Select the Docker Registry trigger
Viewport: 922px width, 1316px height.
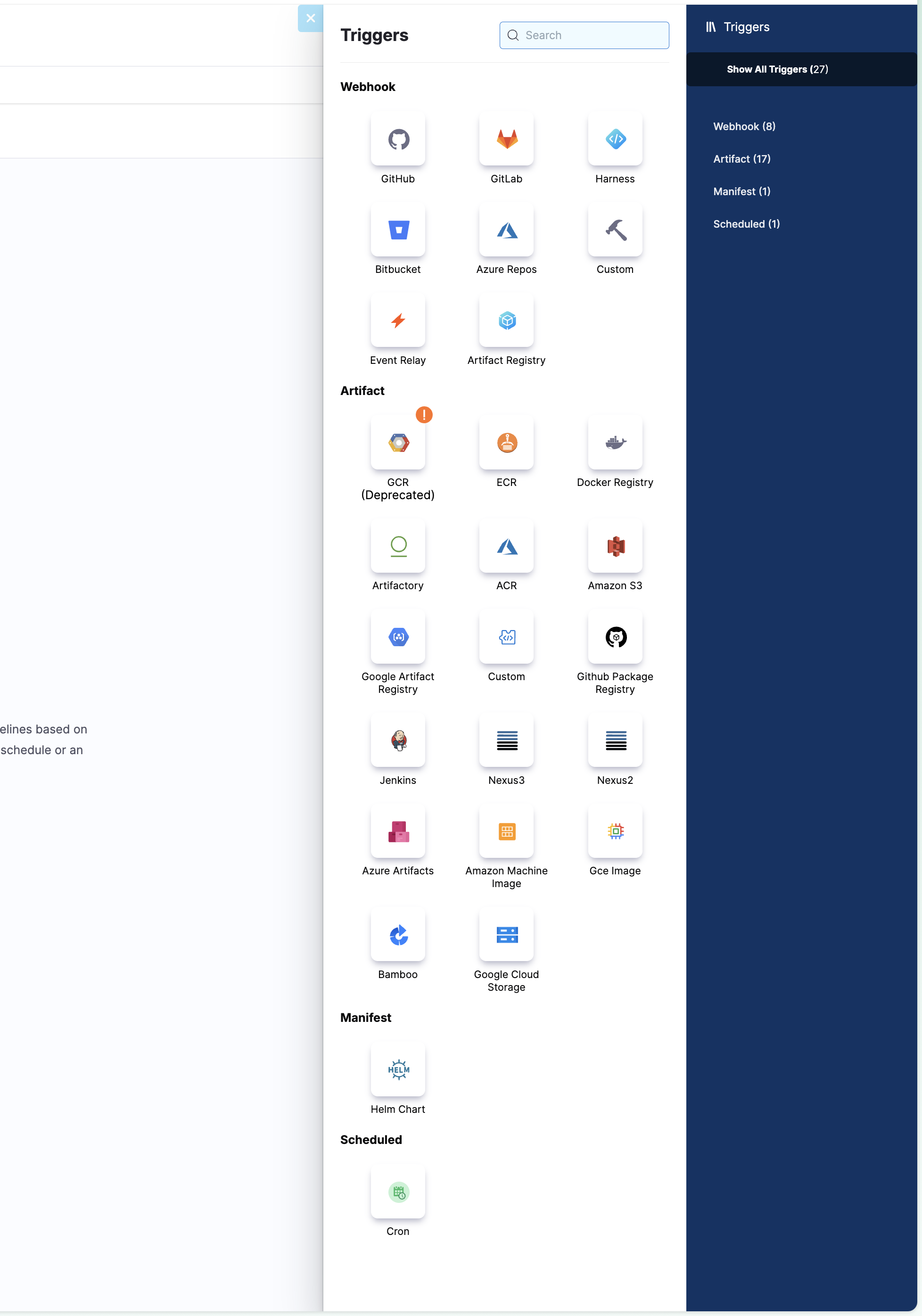[615, 443]
